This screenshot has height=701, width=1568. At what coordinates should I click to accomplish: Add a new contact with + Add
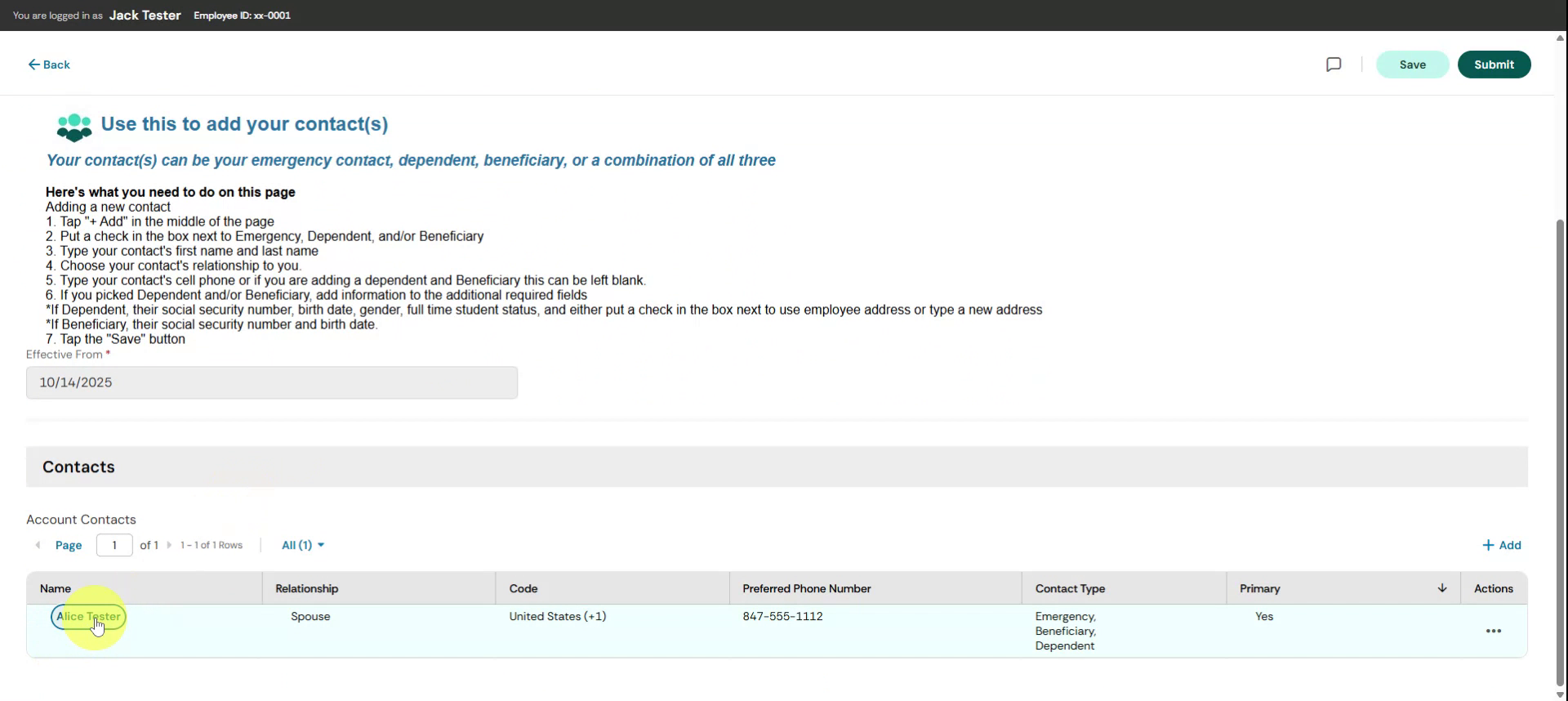pos(1501,545)
